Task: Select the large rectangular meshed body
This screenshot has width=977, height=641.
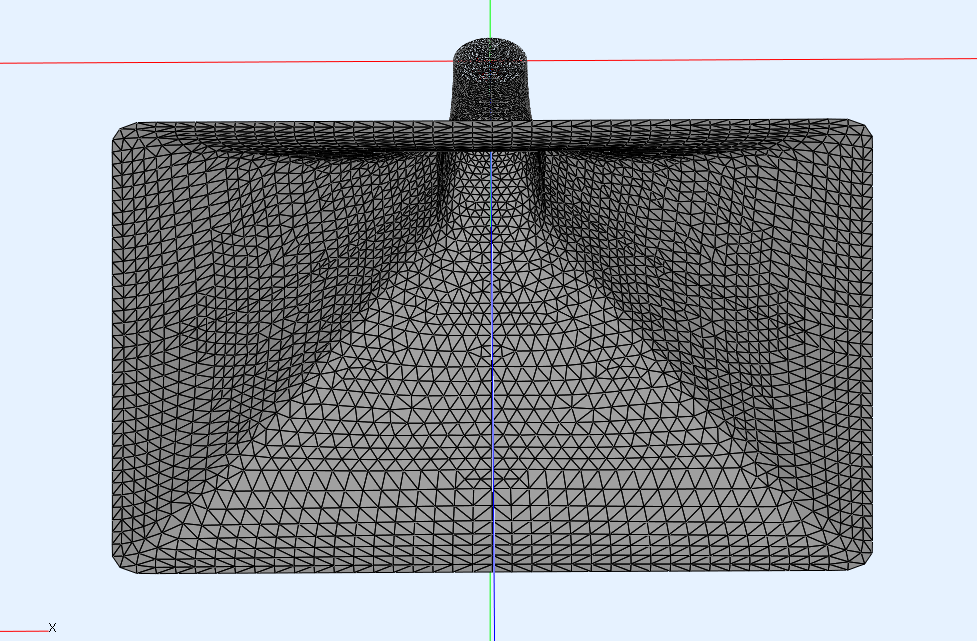Action: [492, 346]
